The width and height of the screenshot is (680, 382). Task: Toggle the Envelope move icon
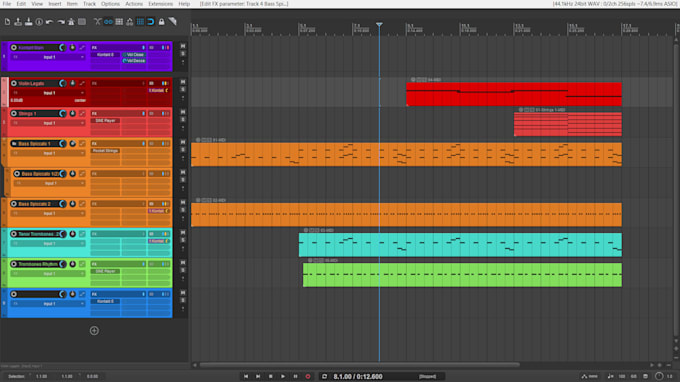tap(129, 22)
